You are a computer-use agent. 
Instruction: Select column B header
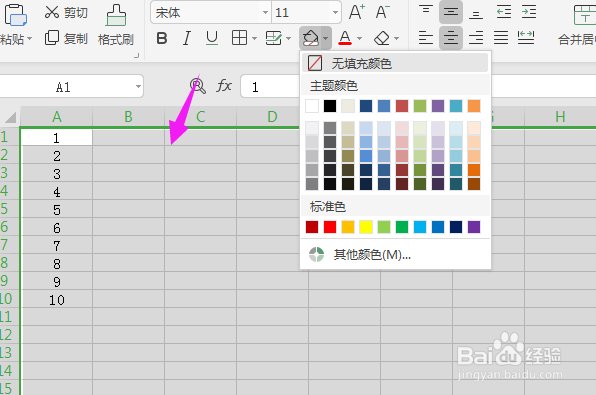tap(128, 117)
